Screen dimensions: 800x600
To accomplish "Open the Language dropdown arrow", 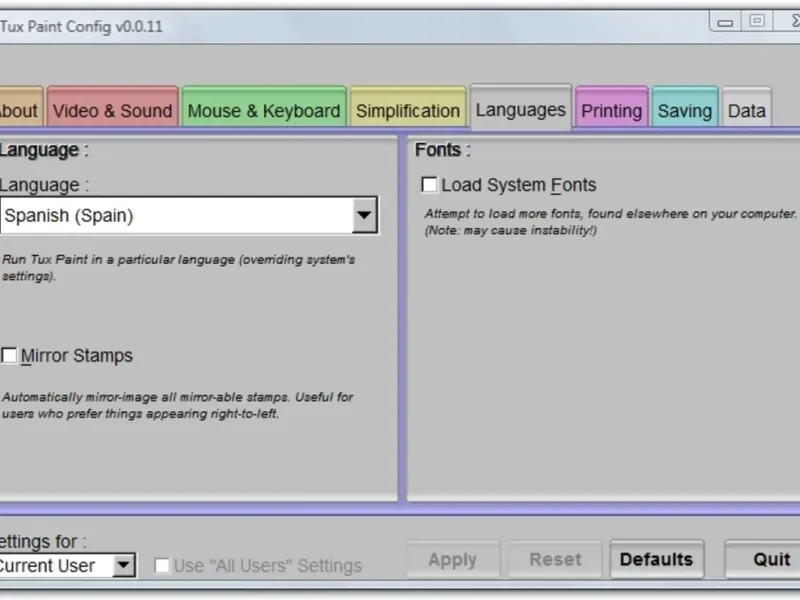I will pos(364,215).
